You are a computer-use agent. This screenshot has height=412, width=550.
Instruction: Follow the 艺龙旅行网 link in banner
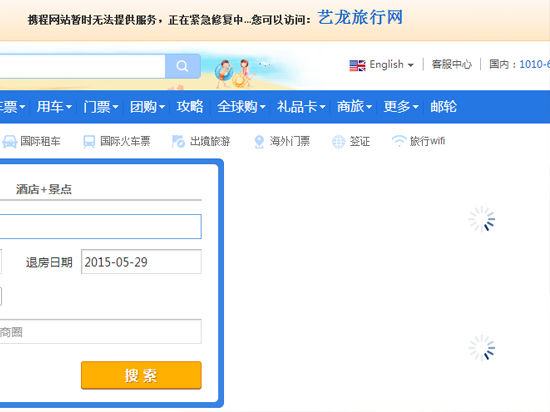click(360, 18)
